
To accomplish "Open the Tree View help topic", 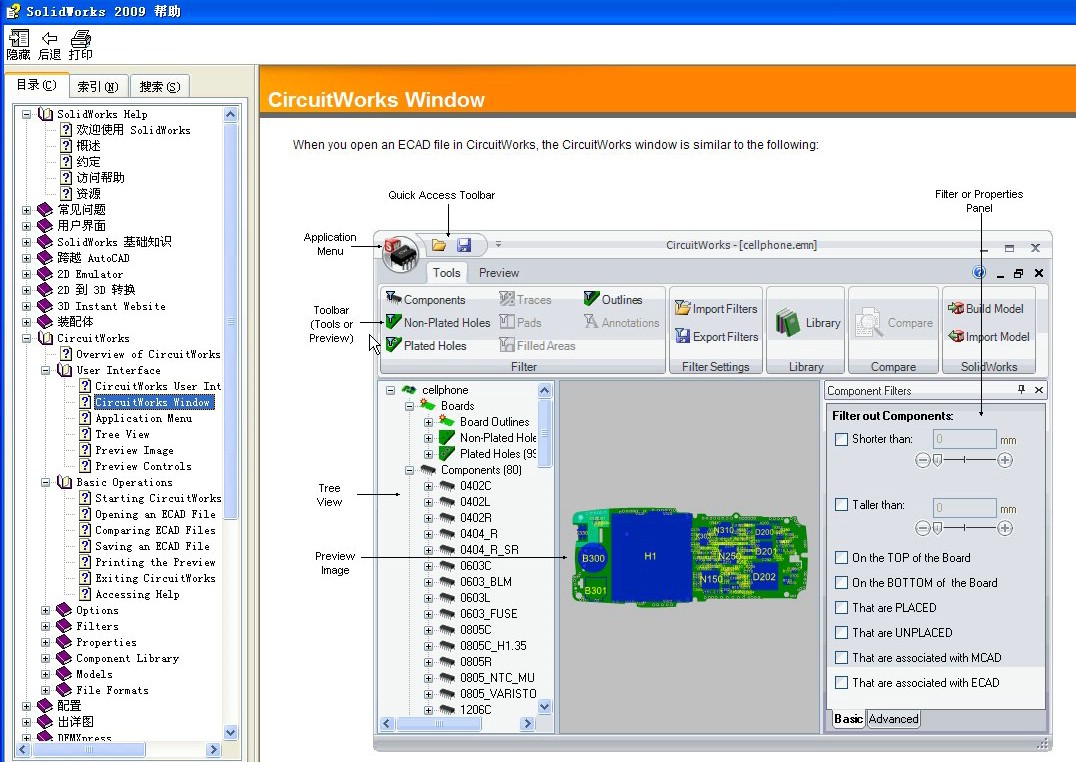I will tap(122, 434).
